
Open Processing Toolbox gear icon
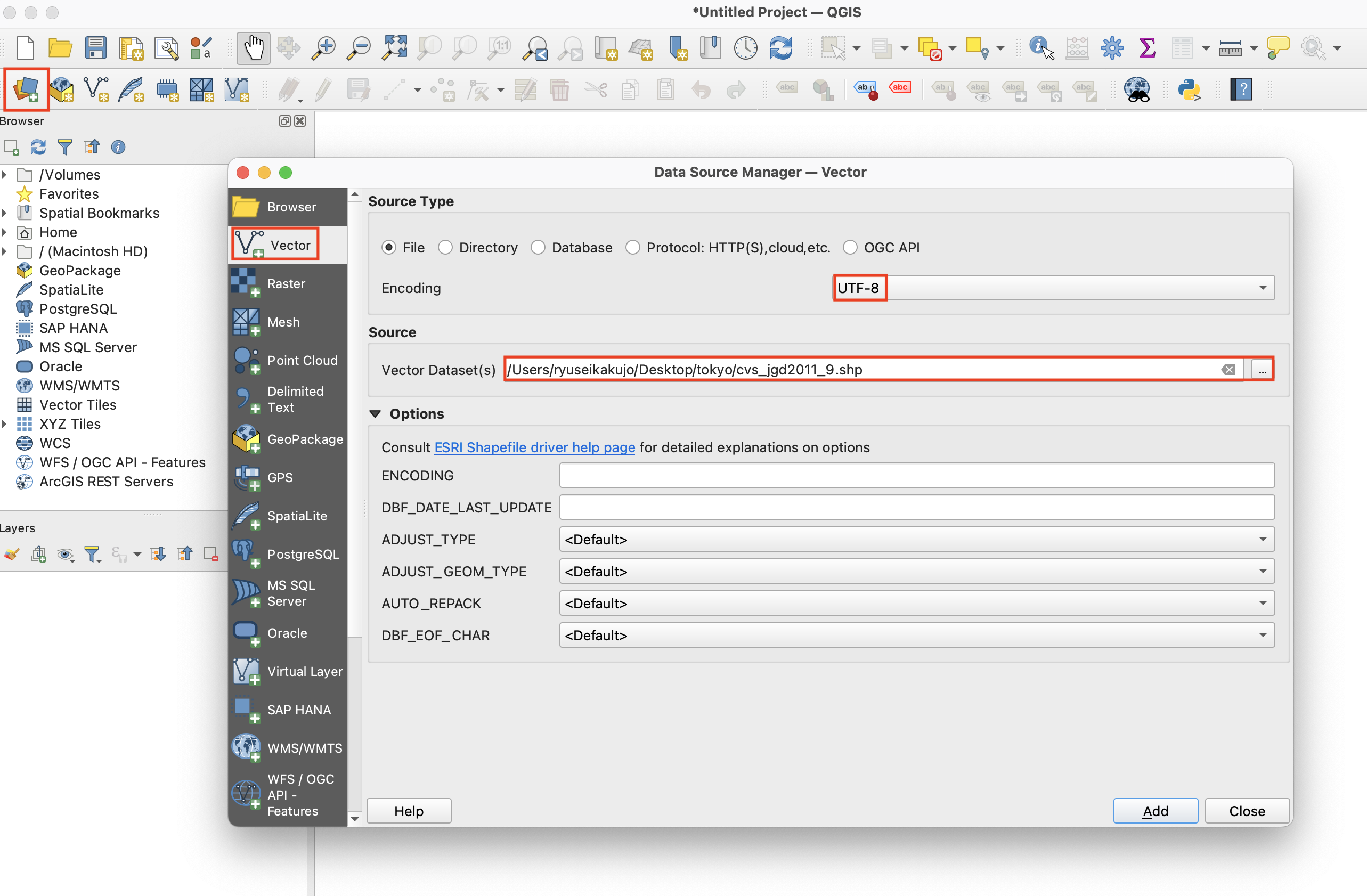coord(1112,47)
